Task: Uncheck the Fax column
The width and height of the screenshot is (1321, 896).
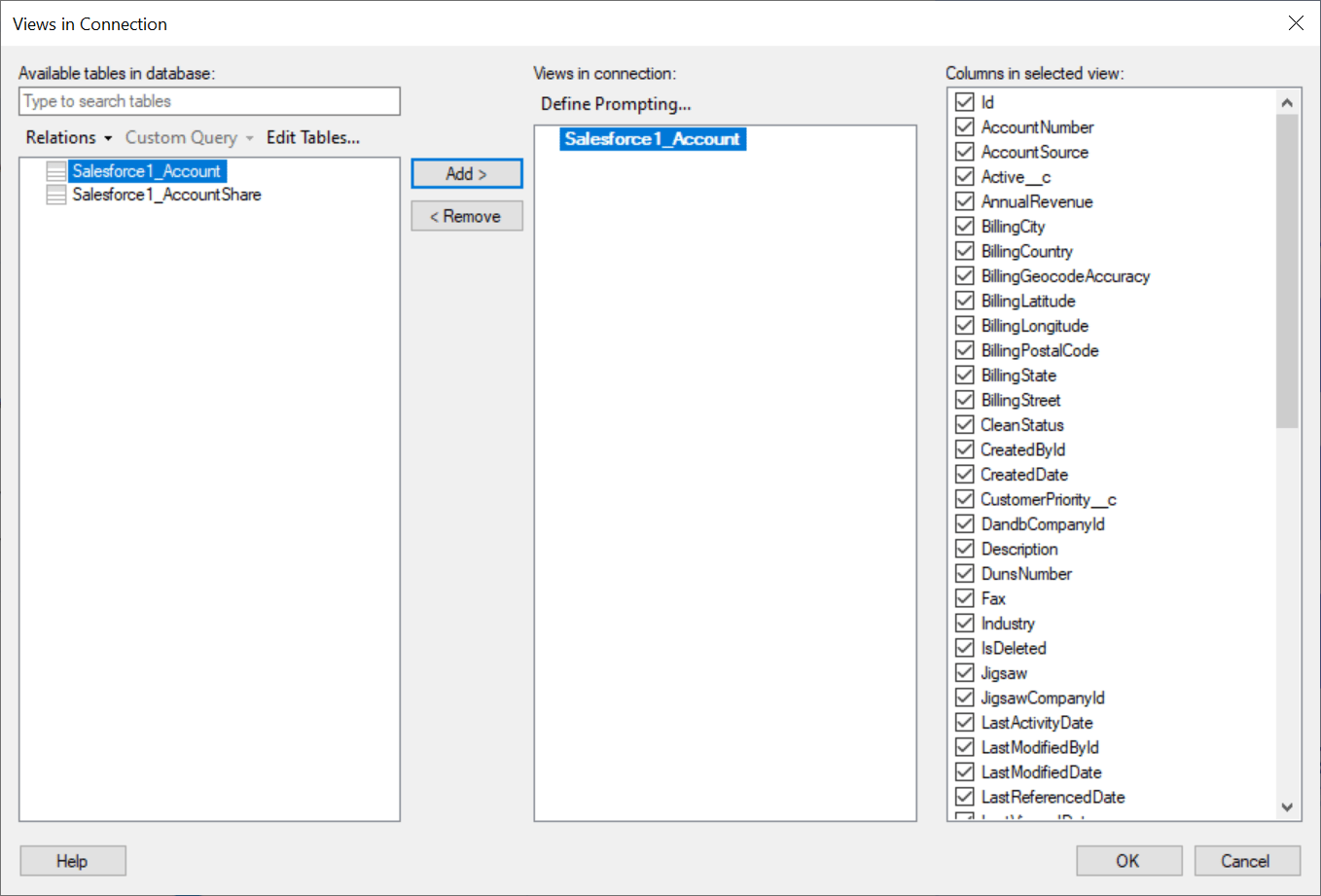Action: click(x=964, y=598)
